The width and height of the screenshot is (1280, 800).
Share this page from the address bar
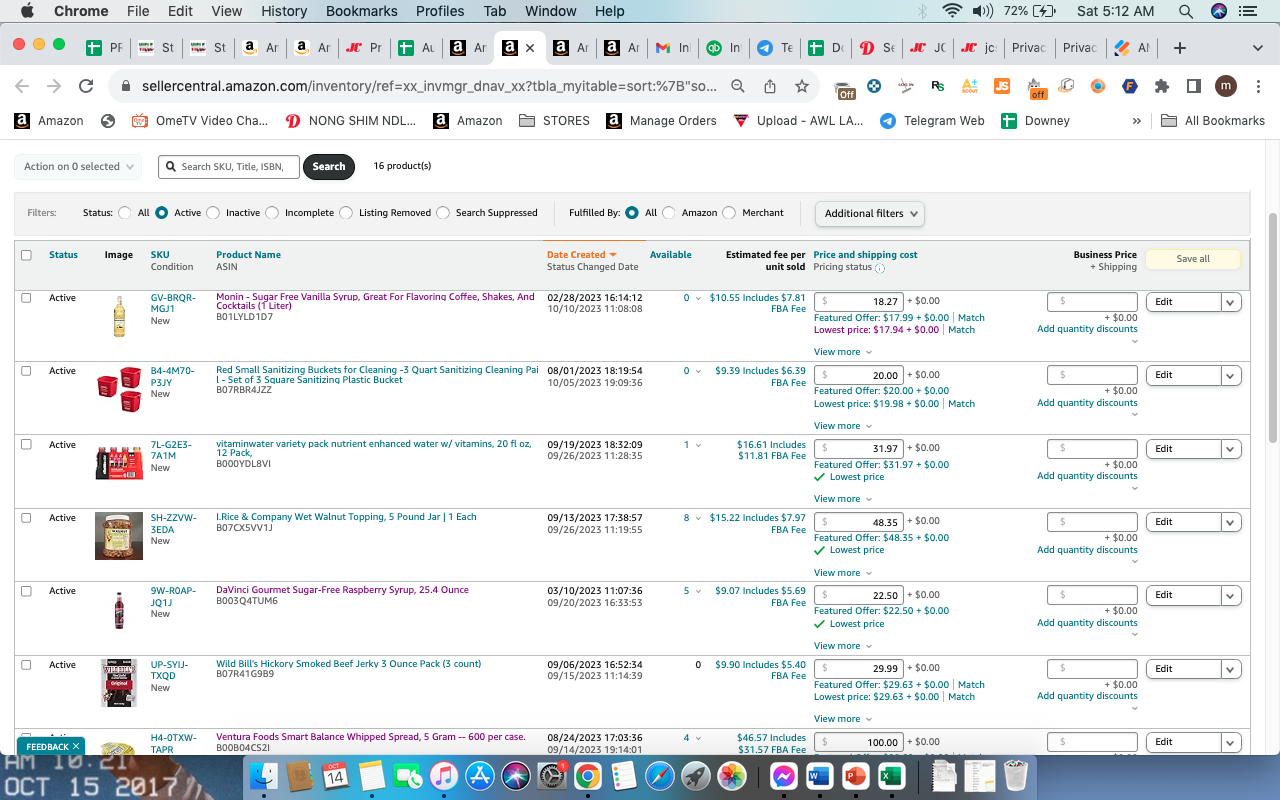click(770, 86)
